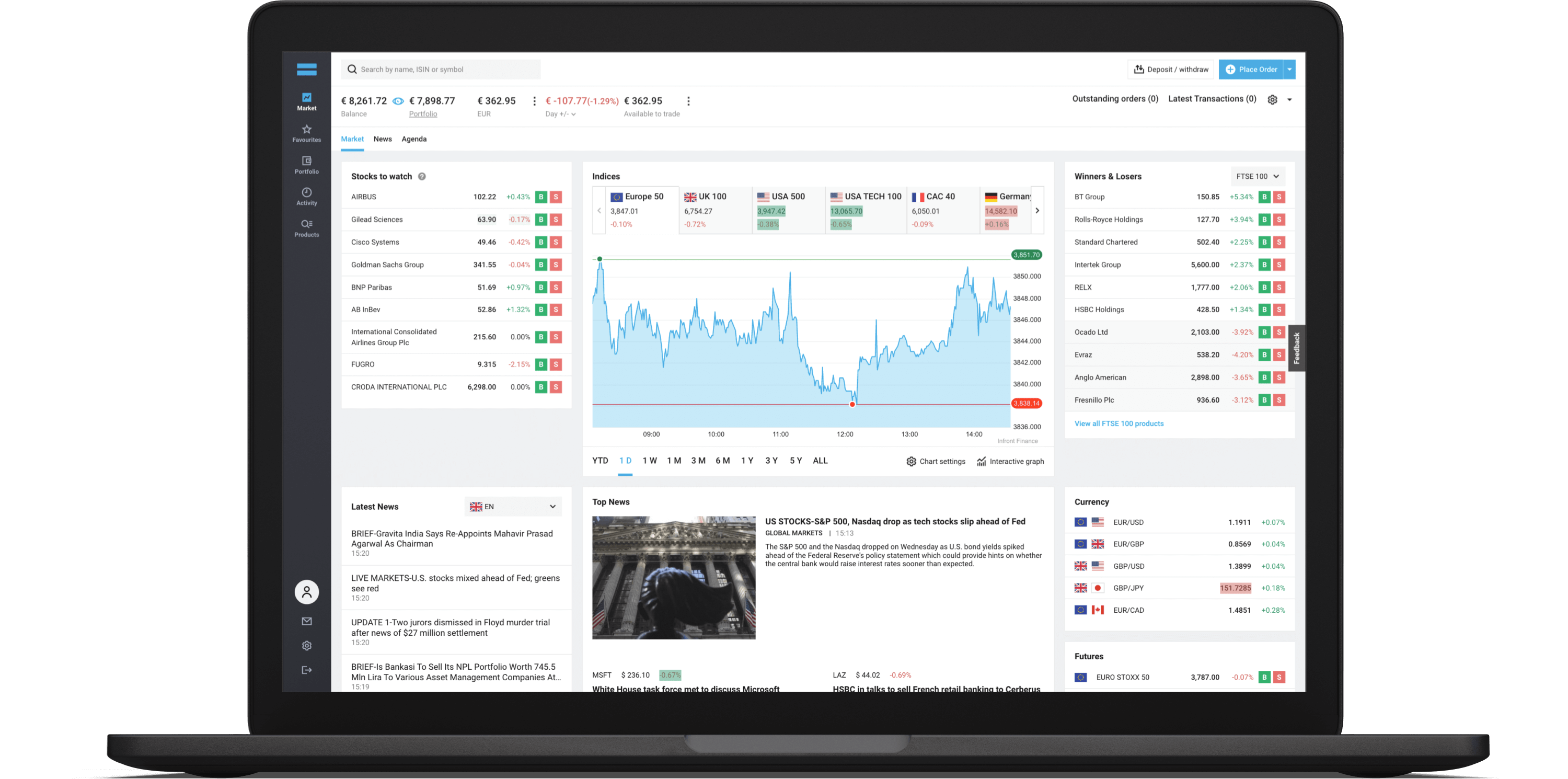Switch to the News tab
Viewport: 1568px width, 779px height.
pos(382,139)
